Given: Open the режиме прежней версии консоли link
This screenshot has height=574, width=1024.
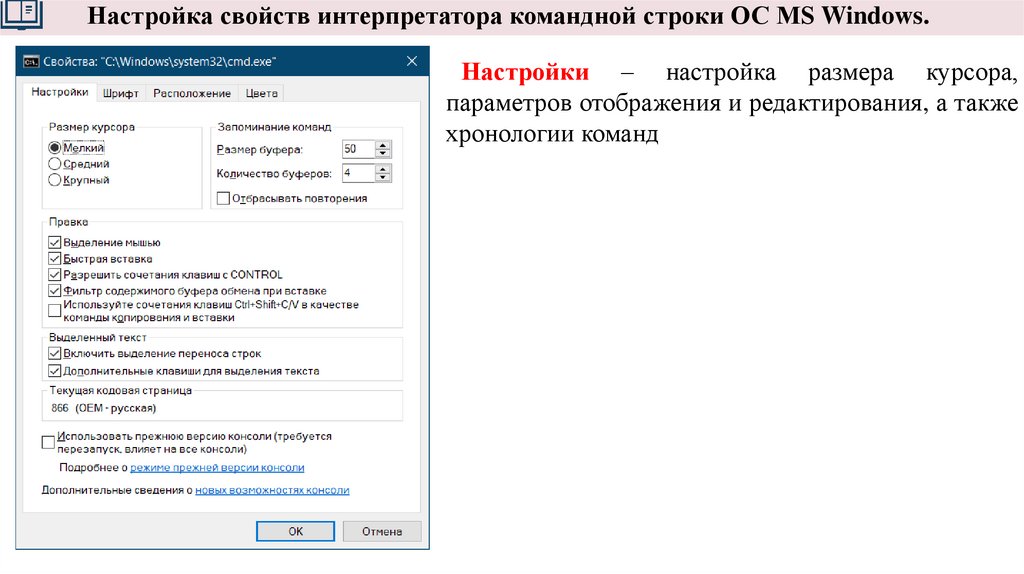Looking at the screenshot, I should tap(217, 468).
